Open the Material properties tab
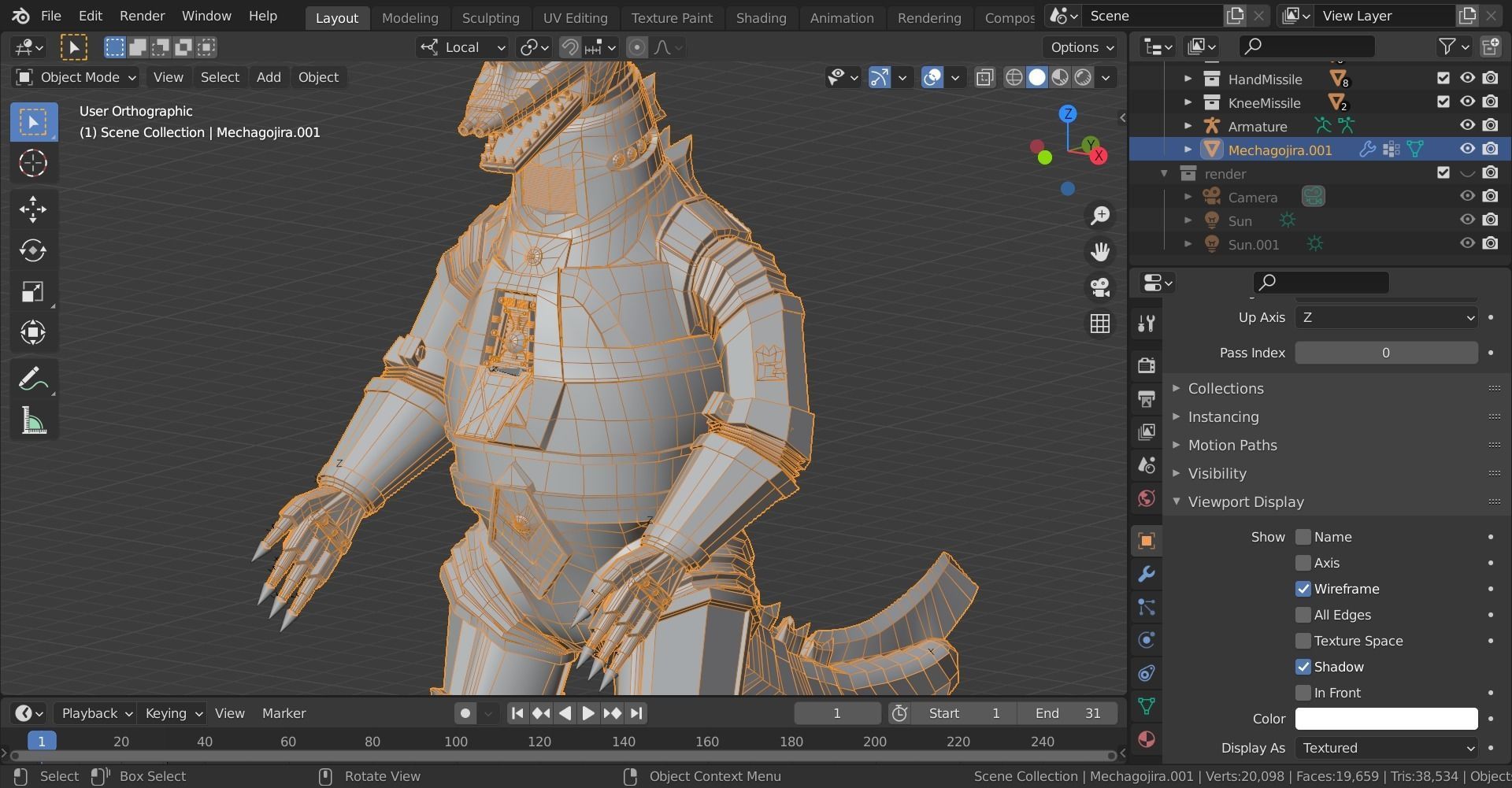 [x=1147, y=739]
